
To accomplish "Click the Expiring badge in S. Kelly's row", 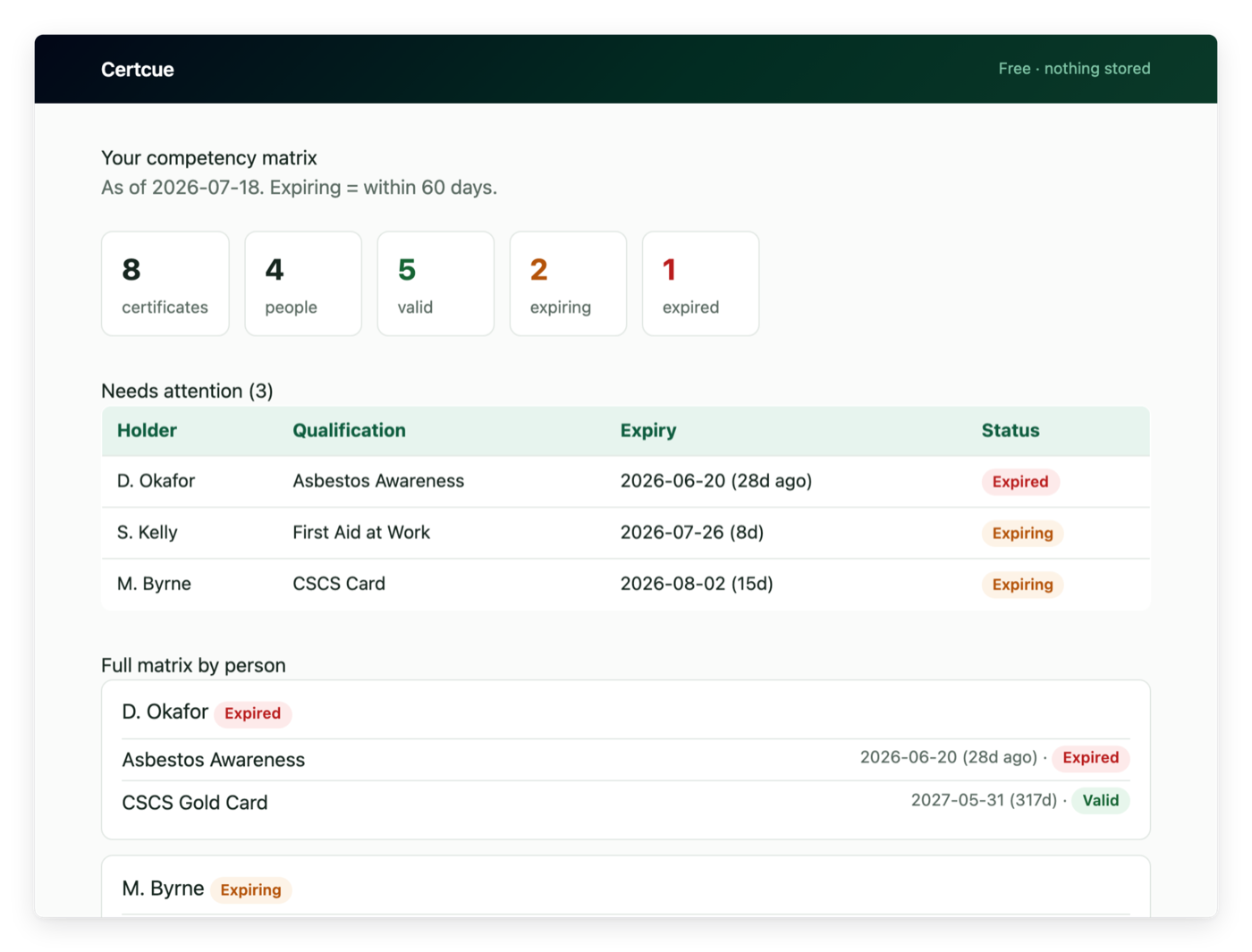I will (1022, 534).
